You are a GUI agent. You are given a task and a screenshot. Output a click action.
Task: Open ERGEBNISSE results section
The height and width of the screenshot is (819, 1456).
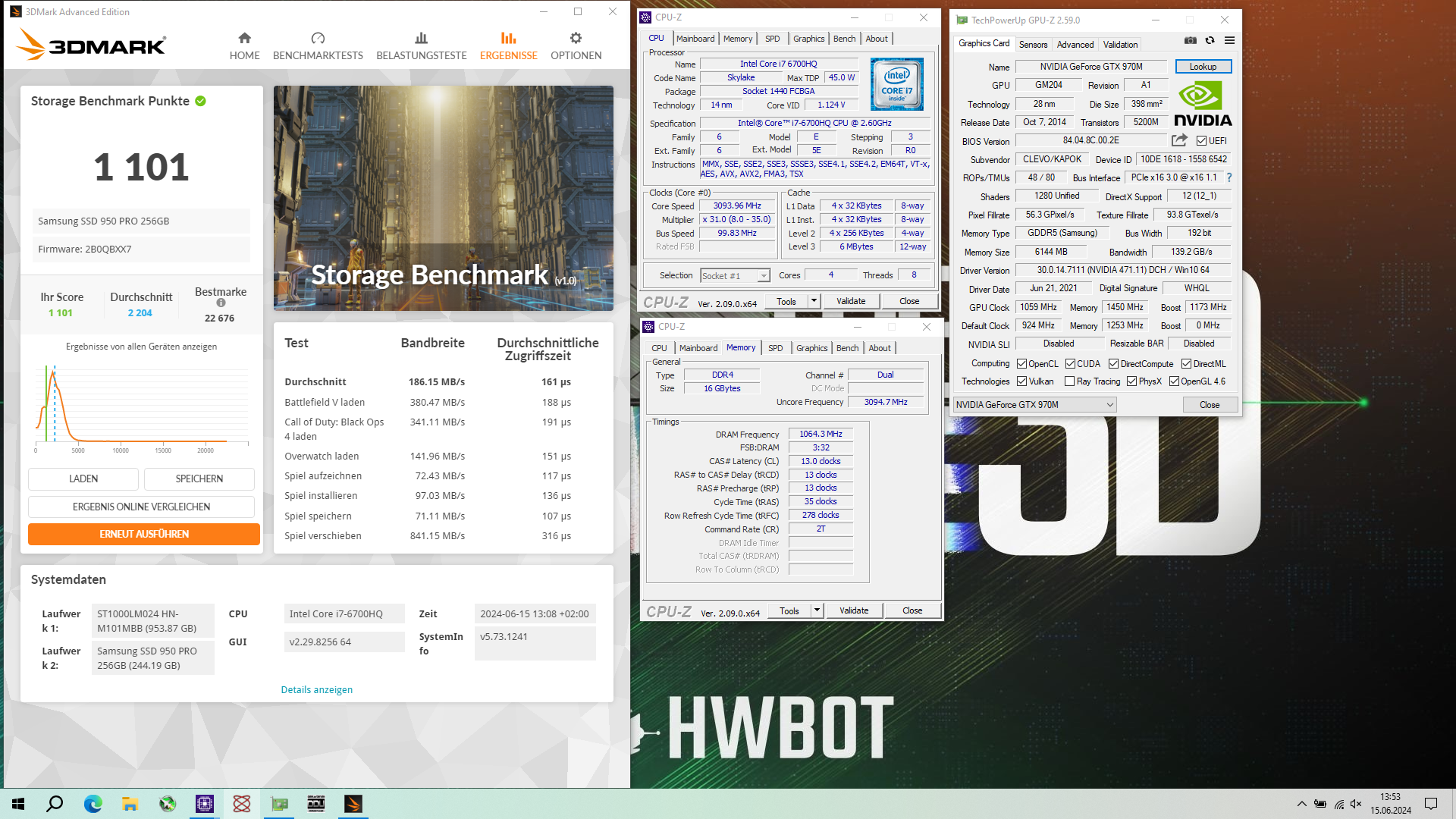pos(508,46)
